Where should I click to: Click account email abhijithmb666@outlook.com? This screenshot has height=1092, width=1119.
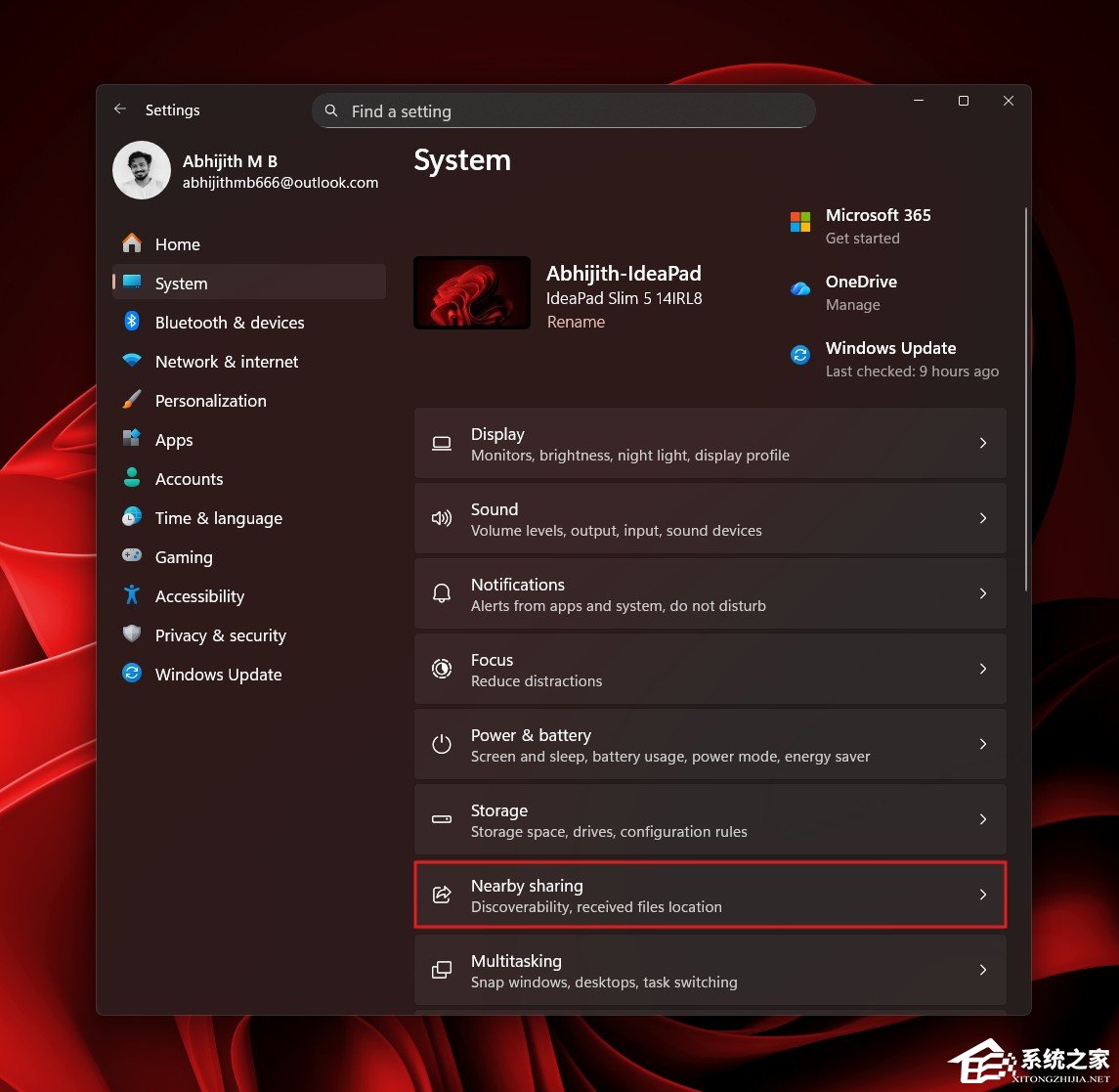coord(280,183)
